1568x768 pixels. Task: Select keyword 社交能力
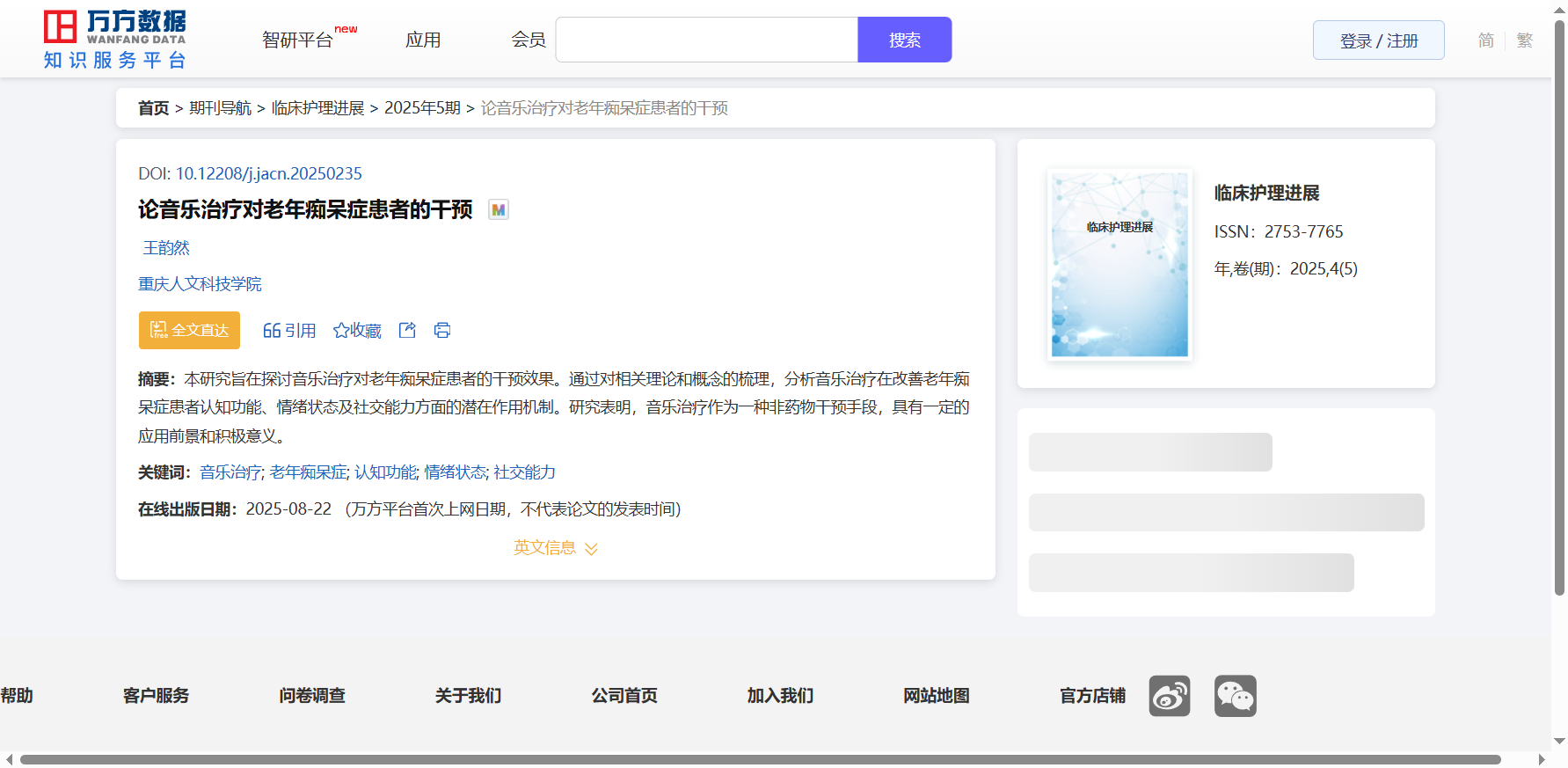[x=524, y=472]
